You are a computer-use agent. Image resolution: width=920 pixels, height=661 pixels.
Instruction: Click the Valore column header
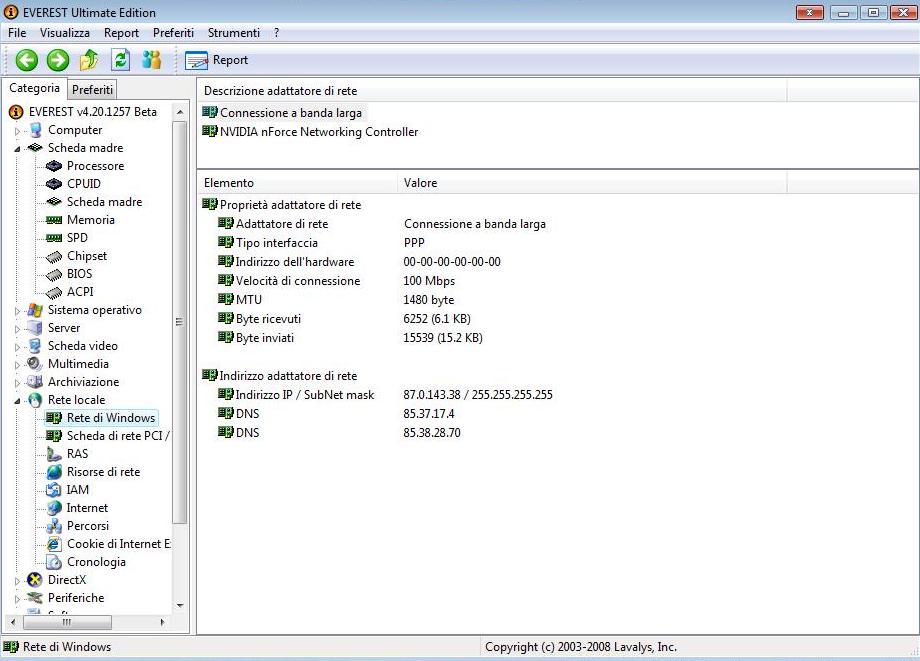pyautogui.click(x=420, y=183)
